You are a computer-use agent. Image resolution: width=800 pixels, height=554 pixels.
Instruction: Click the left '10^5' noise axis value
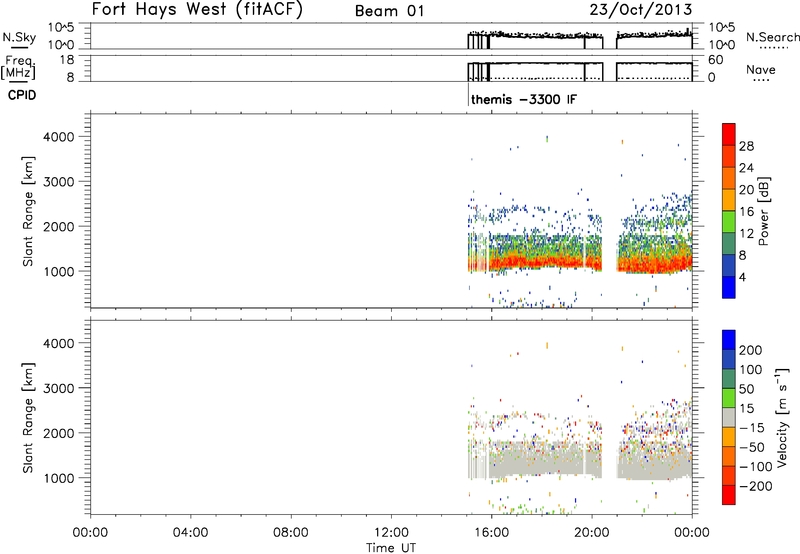point(61,27)
